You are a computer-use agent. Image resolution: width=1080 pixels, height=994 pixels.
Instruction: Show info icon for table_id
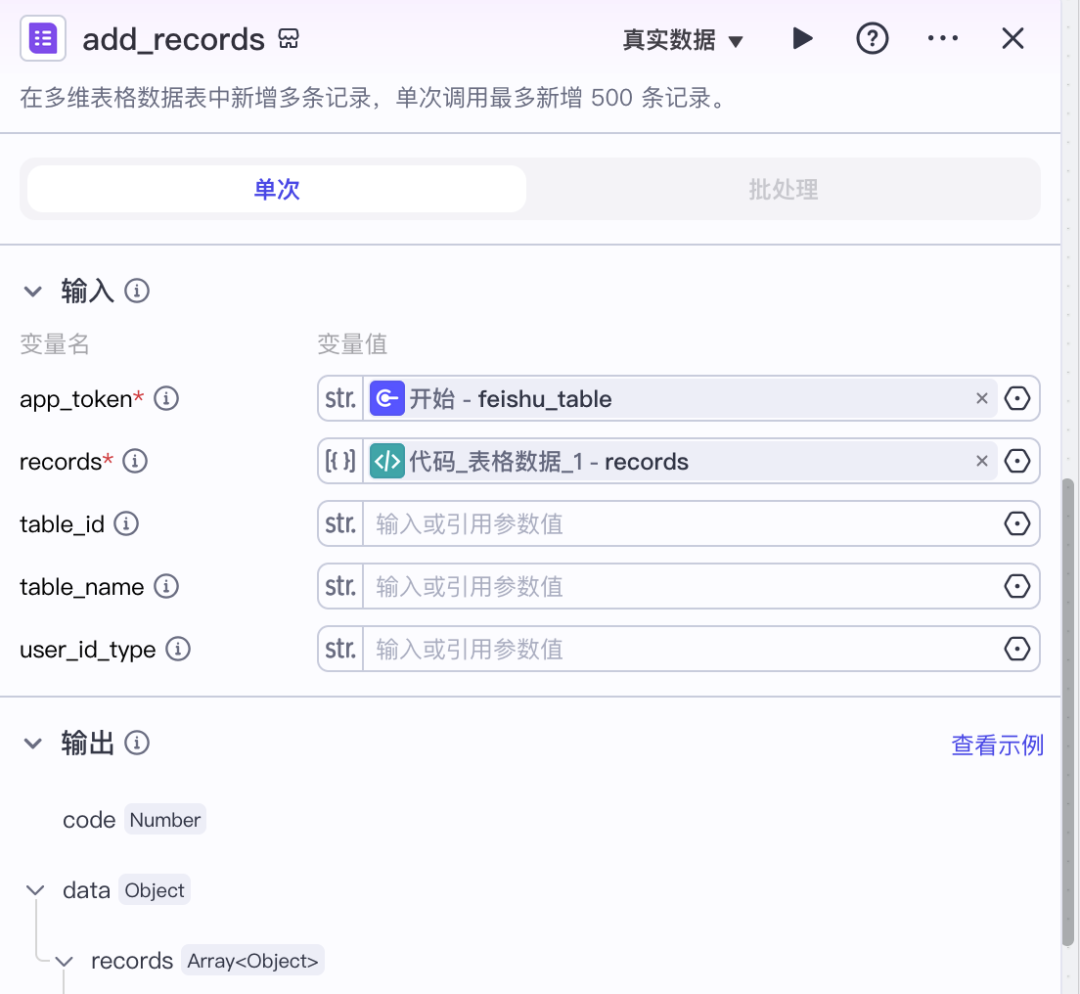click(x=126, y=524)
